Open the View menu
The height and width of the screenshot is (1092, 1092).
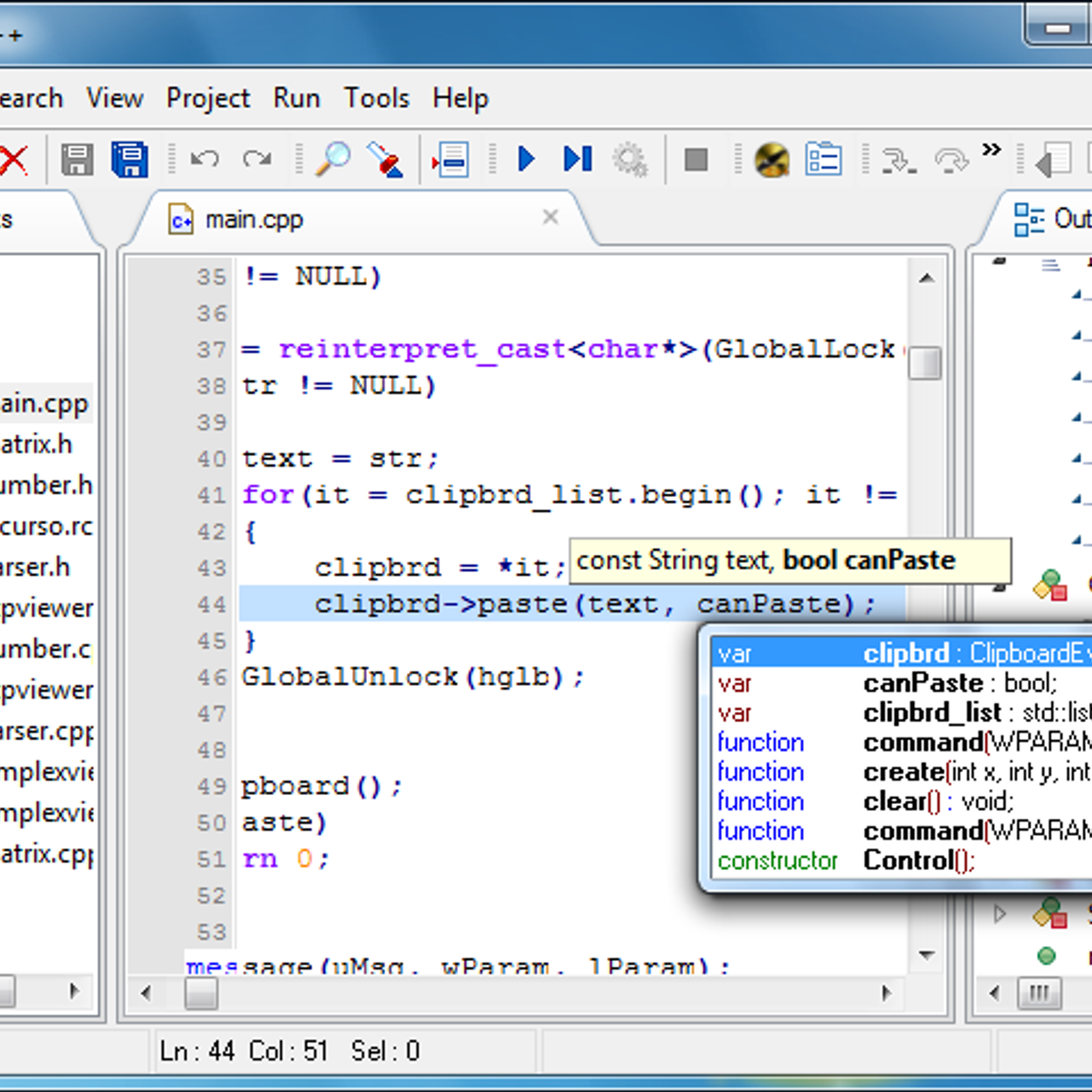115,98
